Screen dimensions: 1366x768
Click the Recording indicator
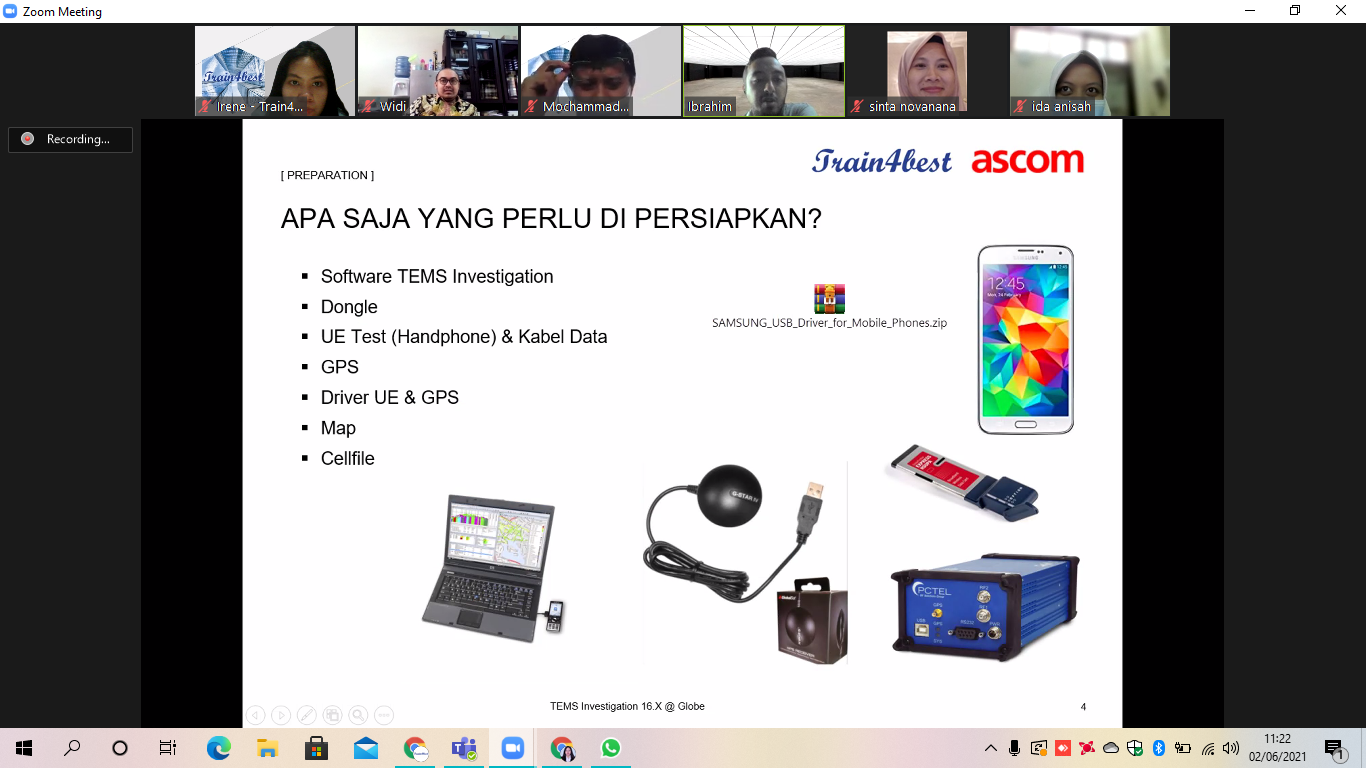tap(70, 139)
